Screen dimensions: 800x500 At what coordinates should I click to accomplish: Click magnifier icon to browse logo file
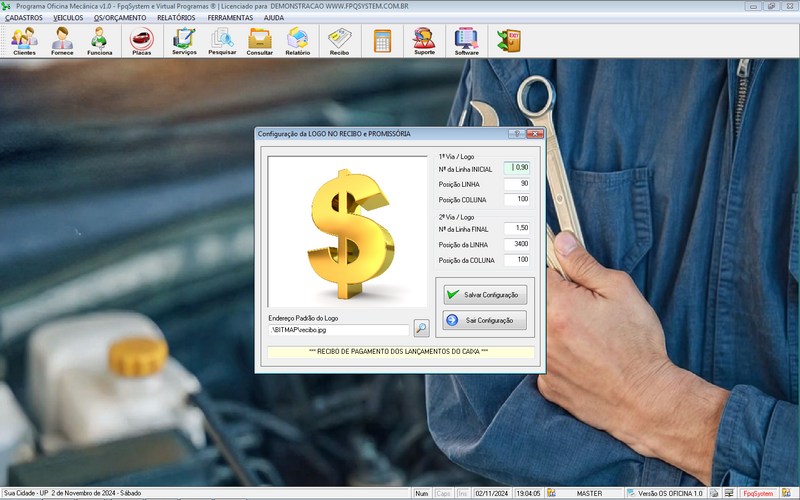[421, 328]
